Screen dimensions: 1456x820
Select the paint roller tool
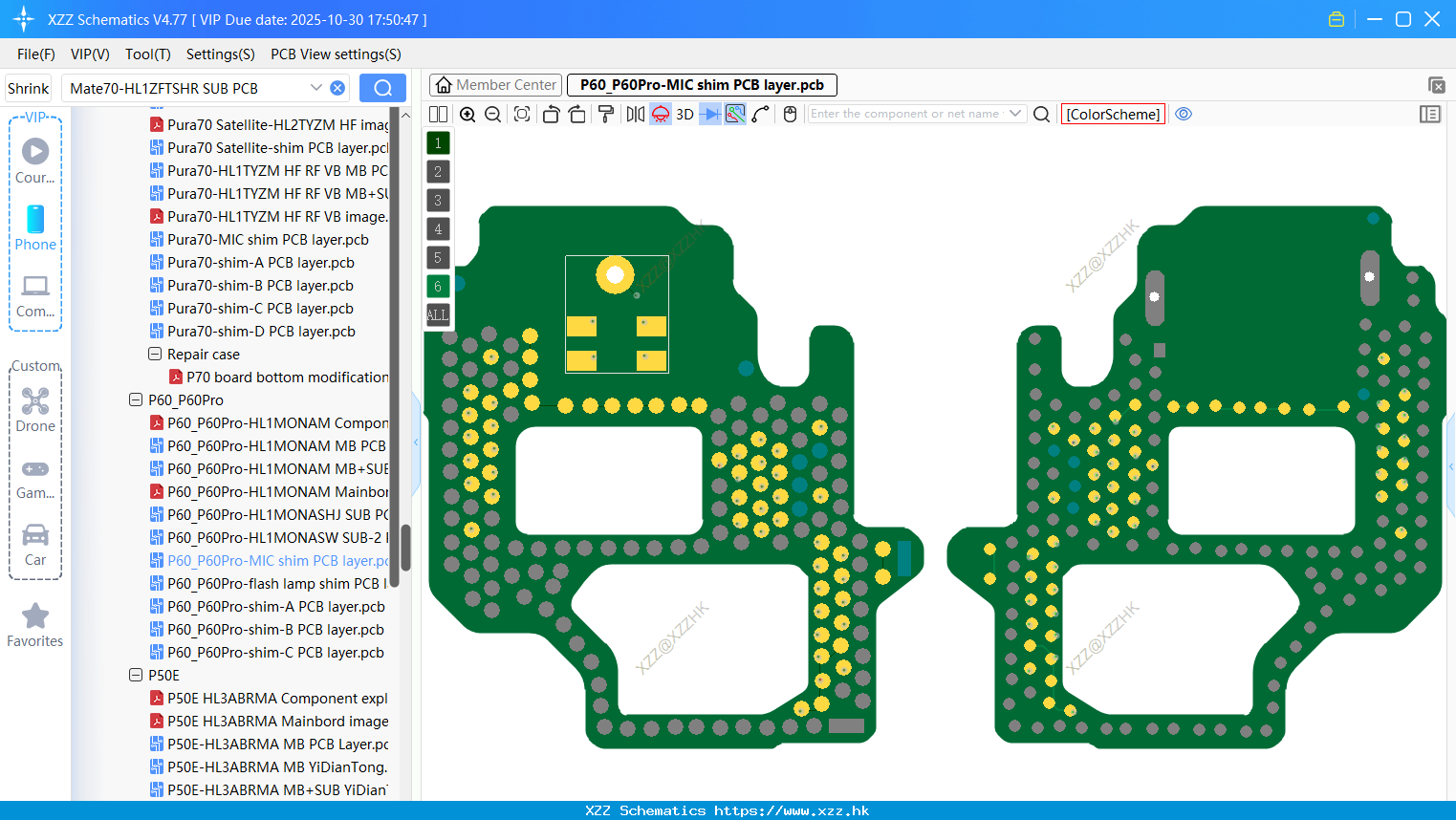(x=606, y=115)
